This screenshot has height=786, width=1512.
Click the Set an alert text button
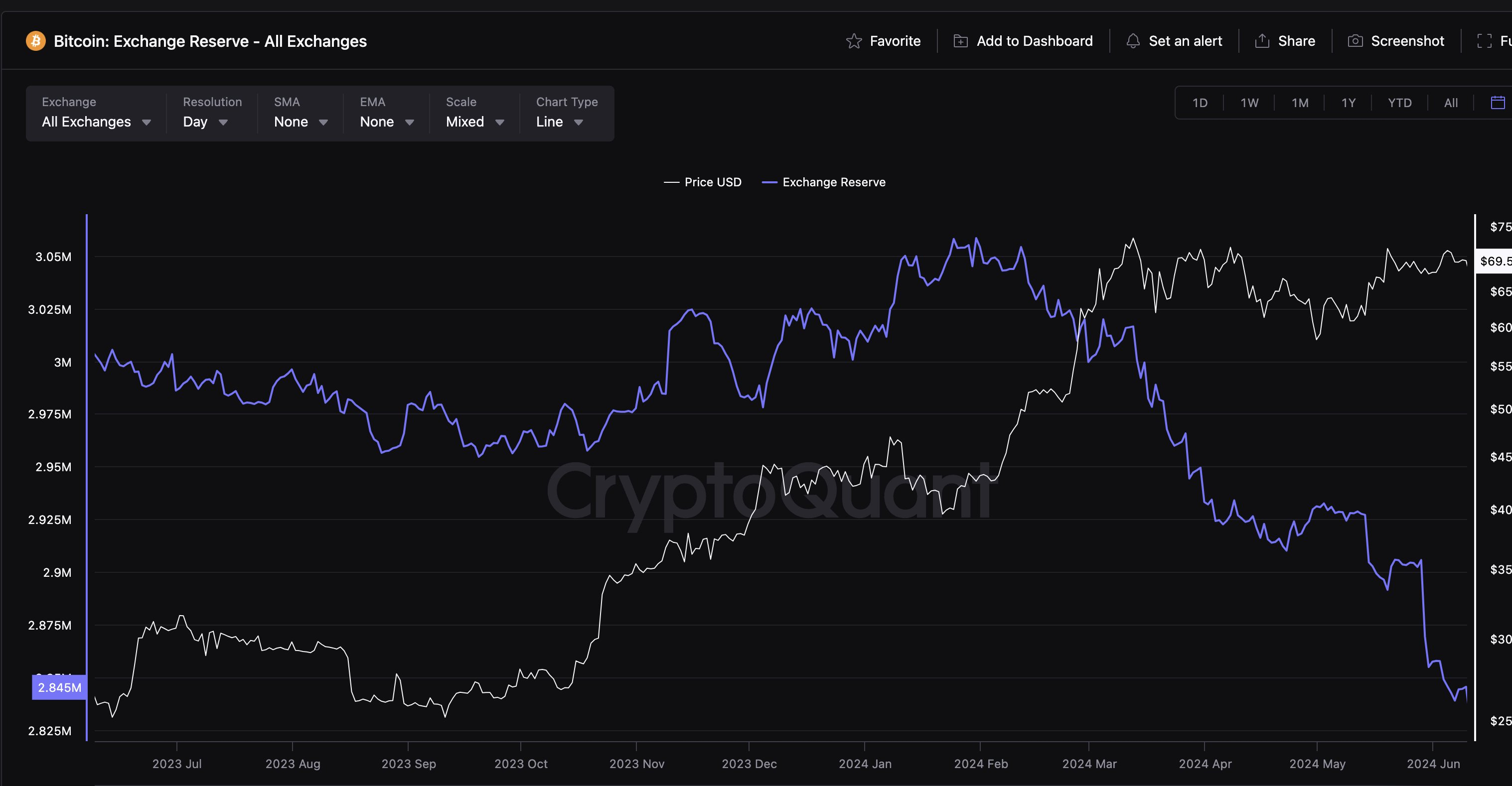click(x=1185, y=41)
